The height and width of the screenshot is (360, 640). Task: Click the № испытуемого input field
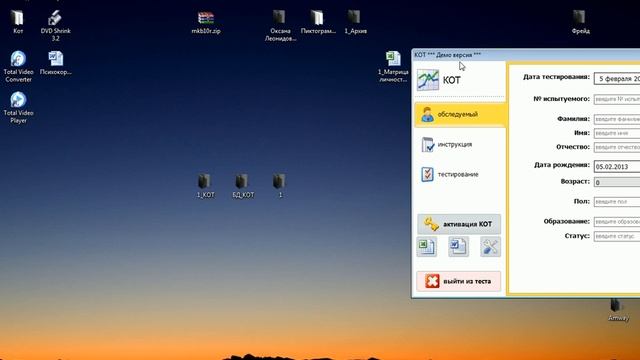pyautogui.click(x=617, y=99)
